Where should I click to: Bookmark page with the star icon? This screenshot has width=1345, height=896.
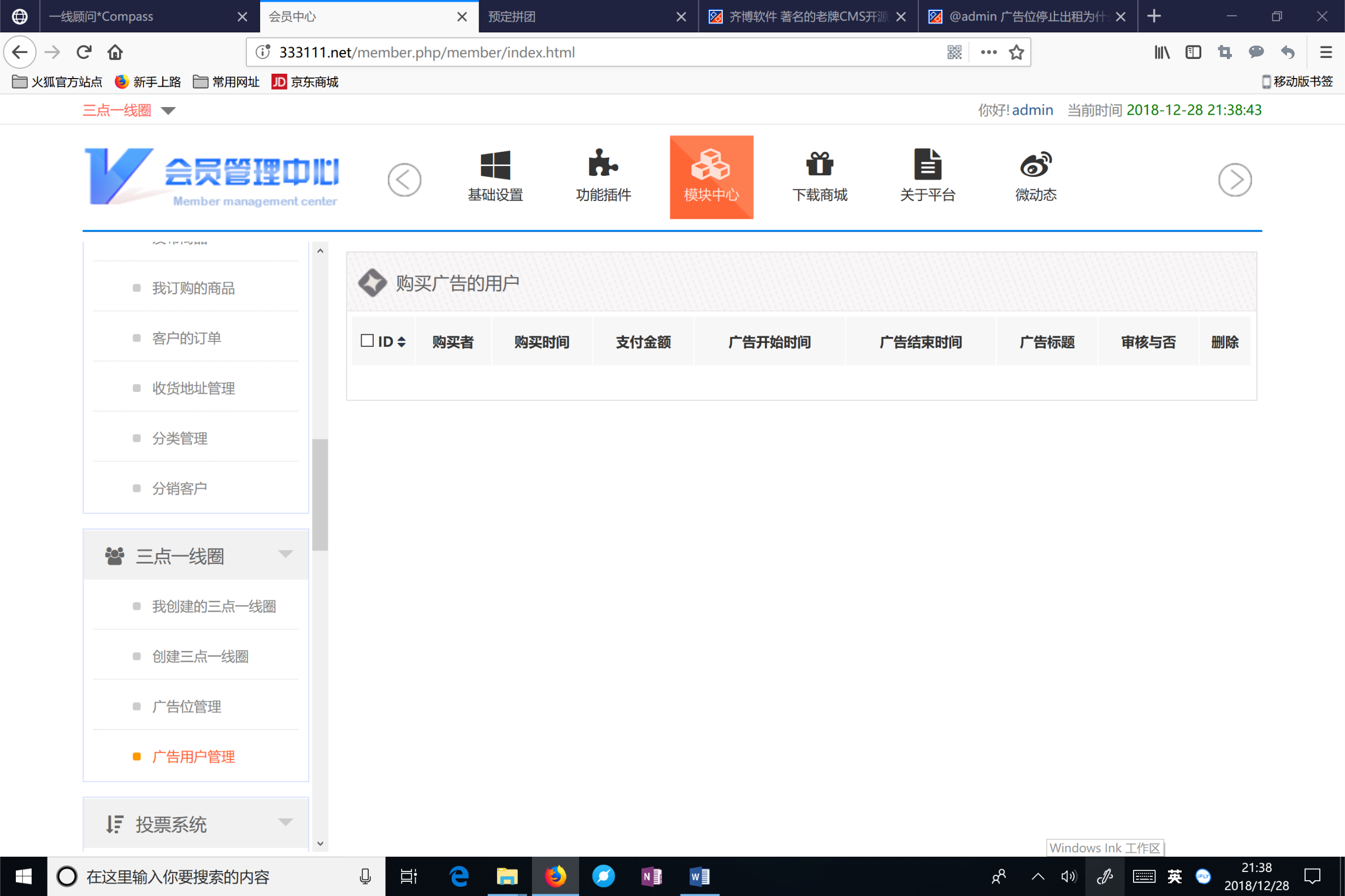pyautogui.click(x=1016, y=52)
